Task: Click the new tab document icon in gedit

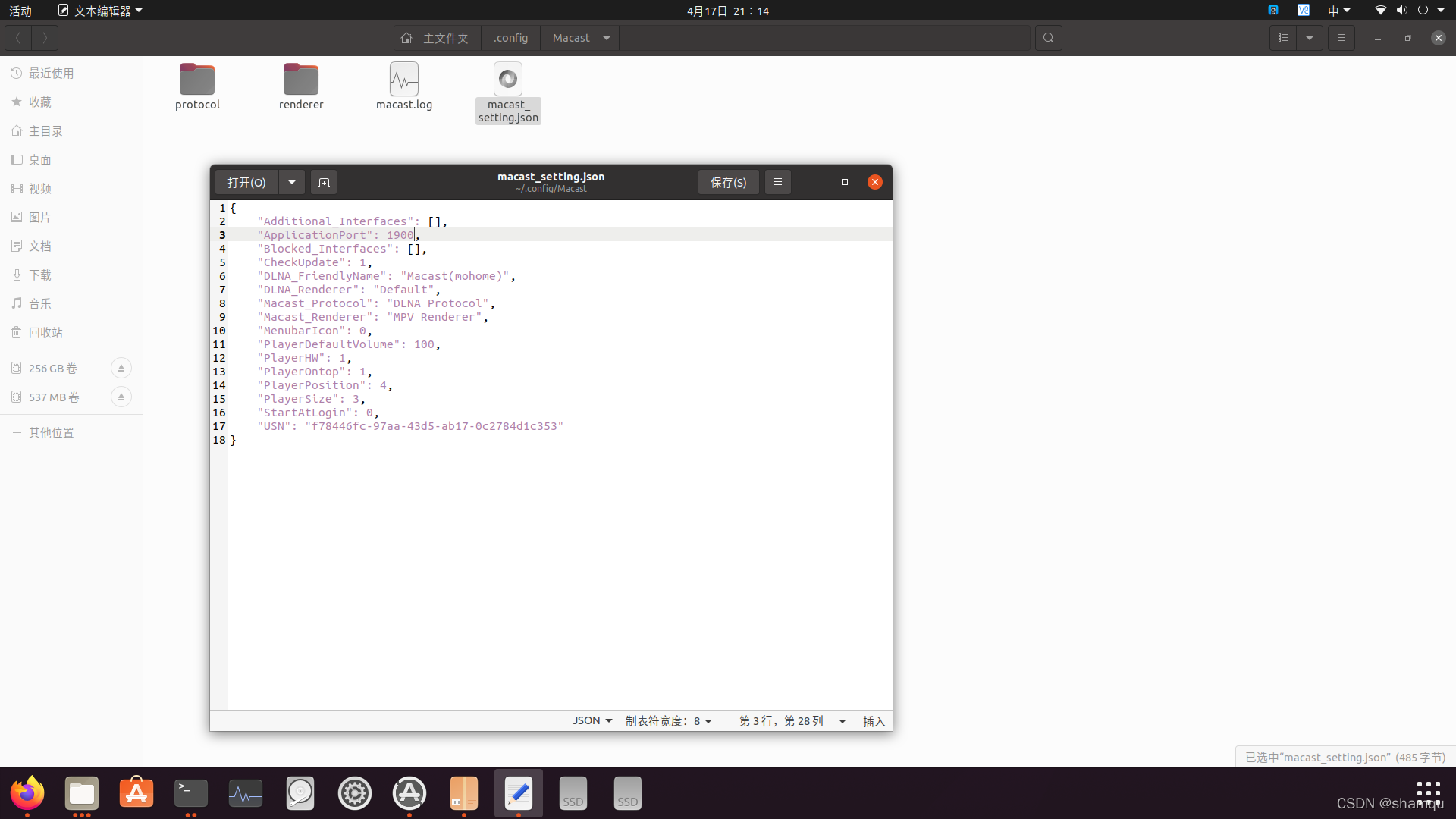Action: tap(324, 182)
